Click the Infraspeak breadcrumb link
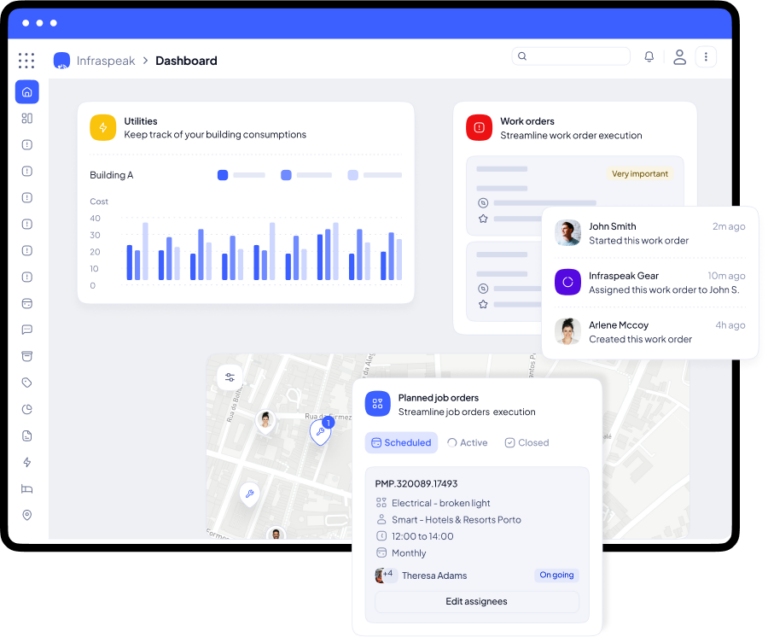 (x=105, y=61)
